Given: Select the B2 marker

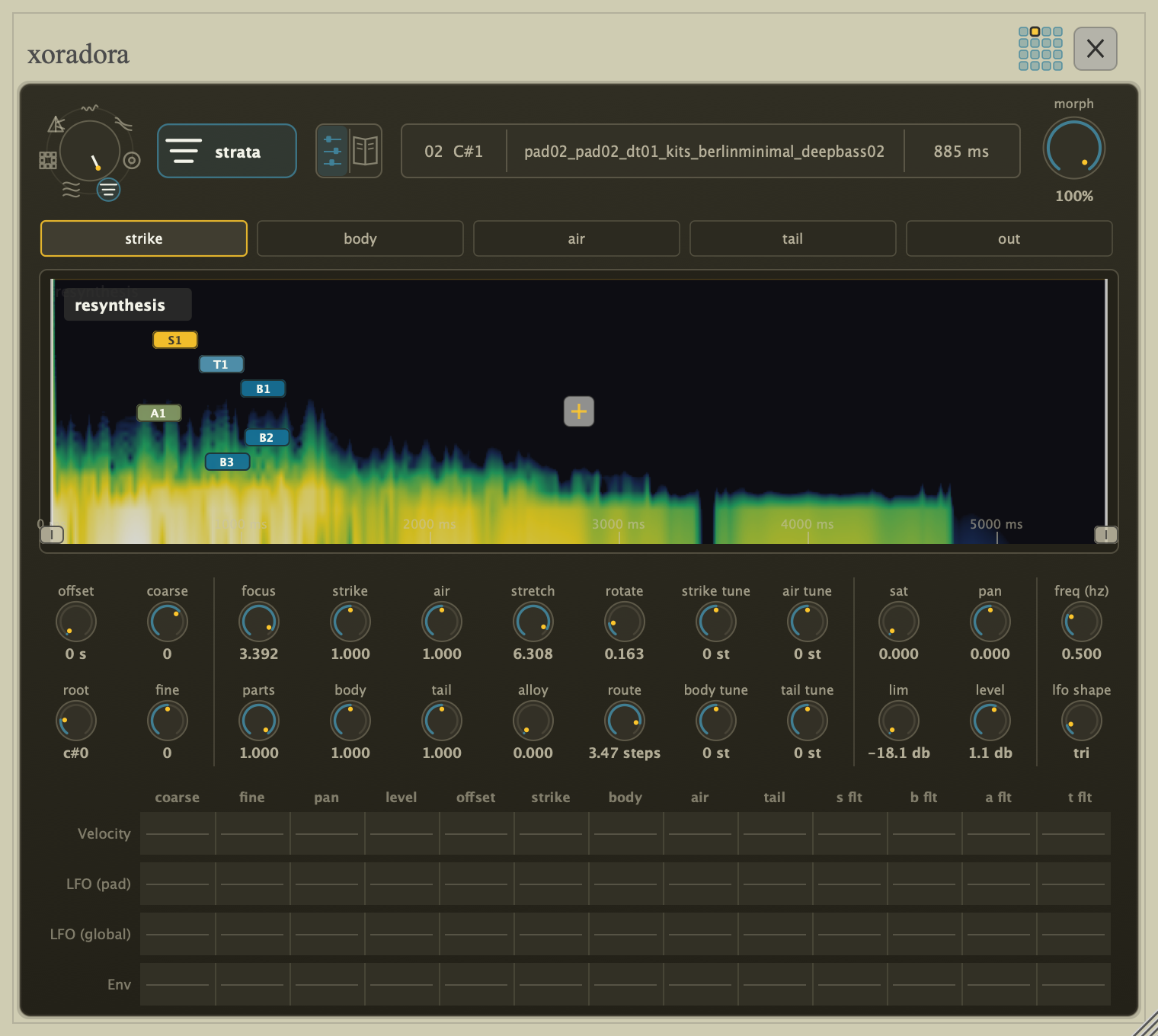Looking at the screenshot, I should tap(266, 437).
